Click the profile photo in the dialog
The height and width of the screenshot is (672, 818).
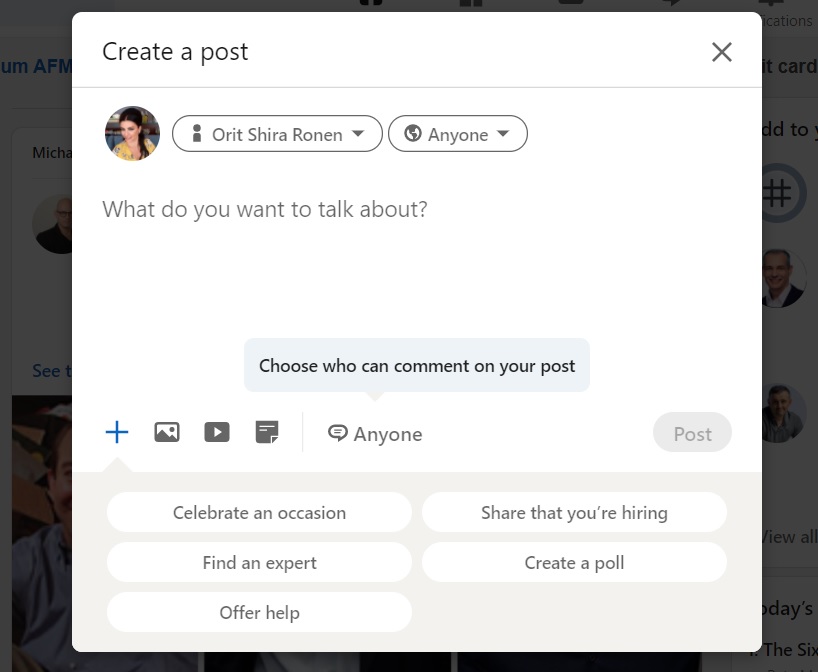133,134
